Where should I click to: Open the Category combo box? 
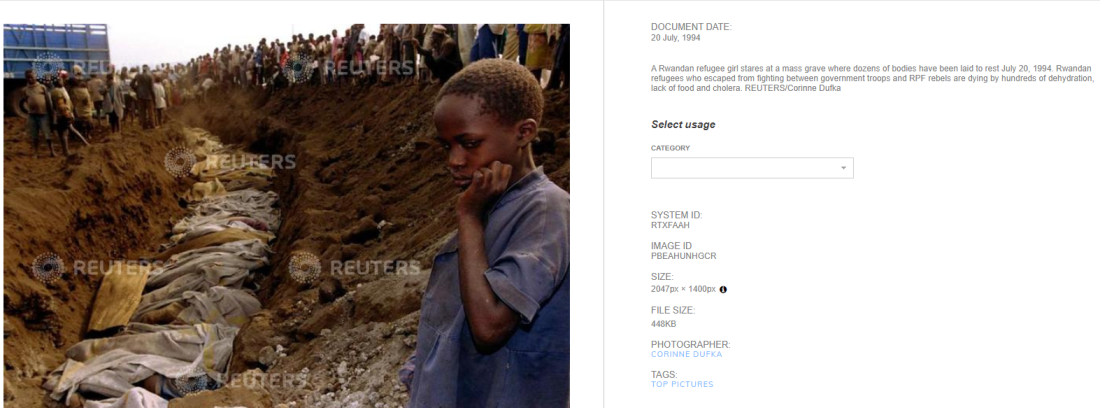pos(752,168)
